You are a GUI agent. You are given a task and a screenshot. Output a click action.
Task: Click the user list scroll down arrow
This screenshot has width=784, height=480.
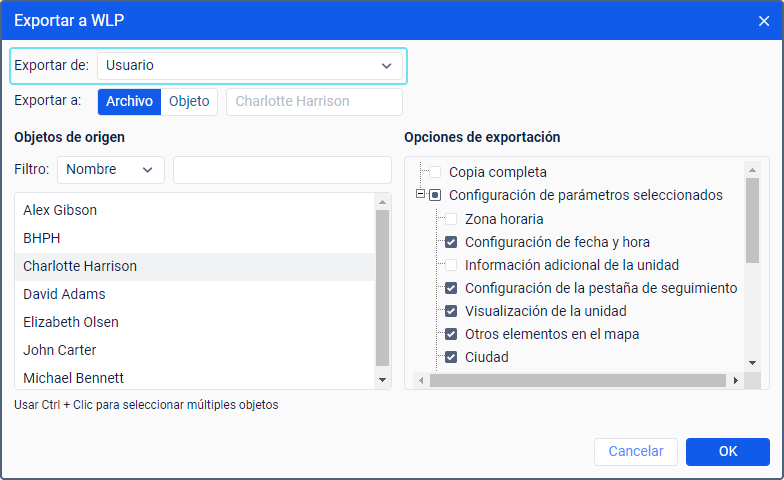(x=382, y=380)
